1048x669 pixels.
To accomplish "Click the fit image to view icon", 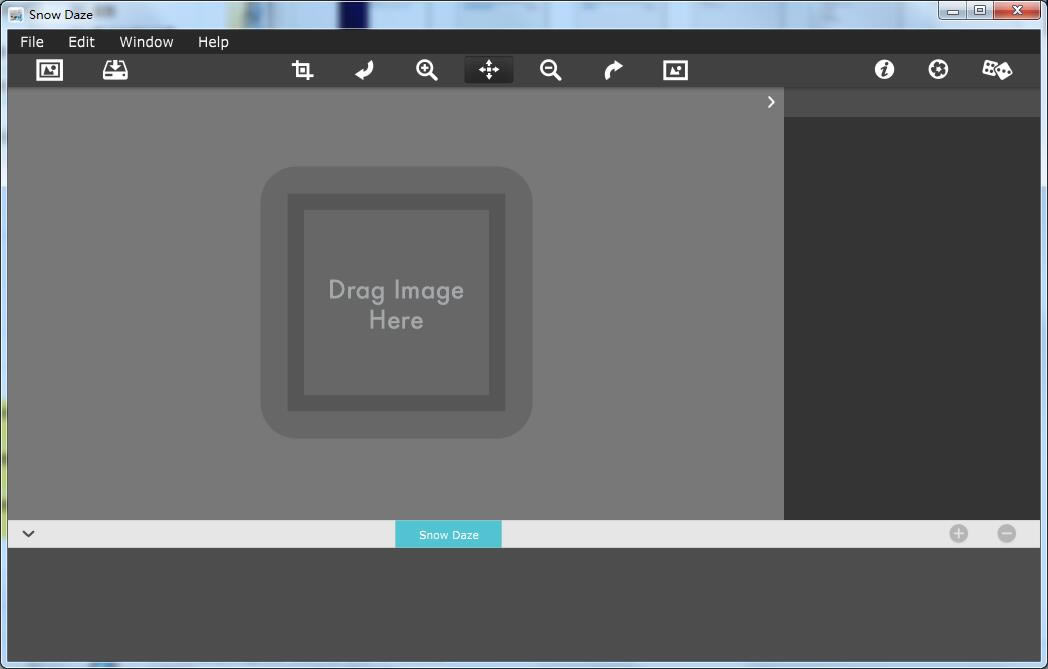I will coord(675,70).
